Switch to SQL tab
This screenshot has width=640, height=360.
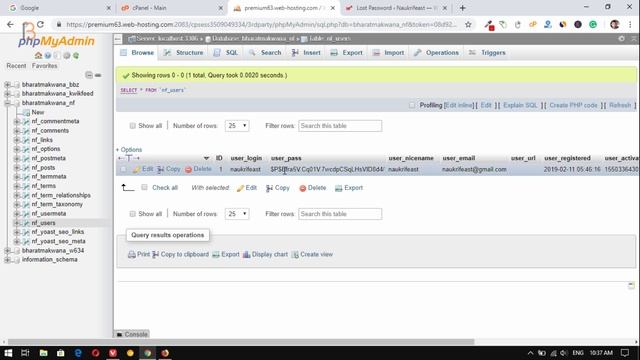[x=226, y=53]
